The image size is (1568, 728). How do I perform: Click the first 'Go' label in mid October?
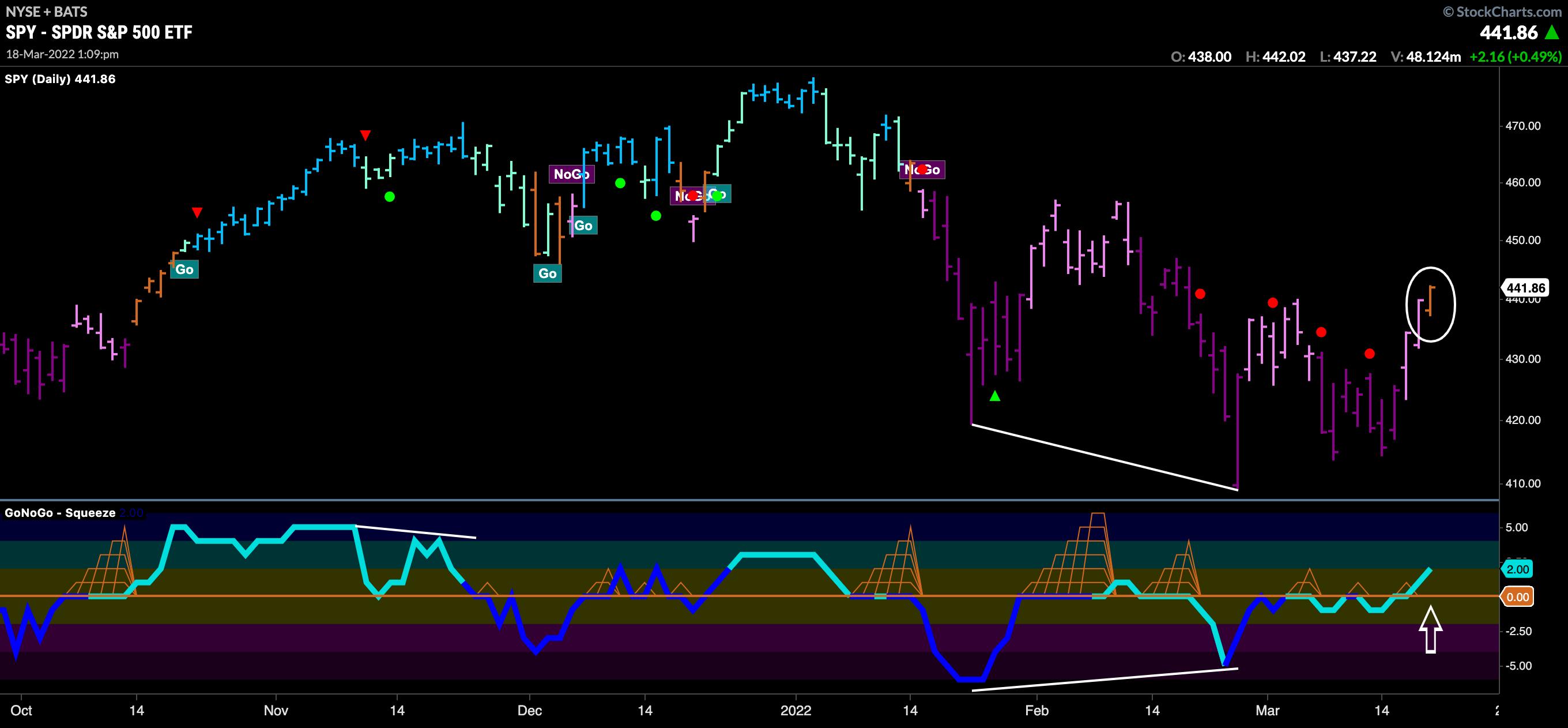click(x=184, y=269)
